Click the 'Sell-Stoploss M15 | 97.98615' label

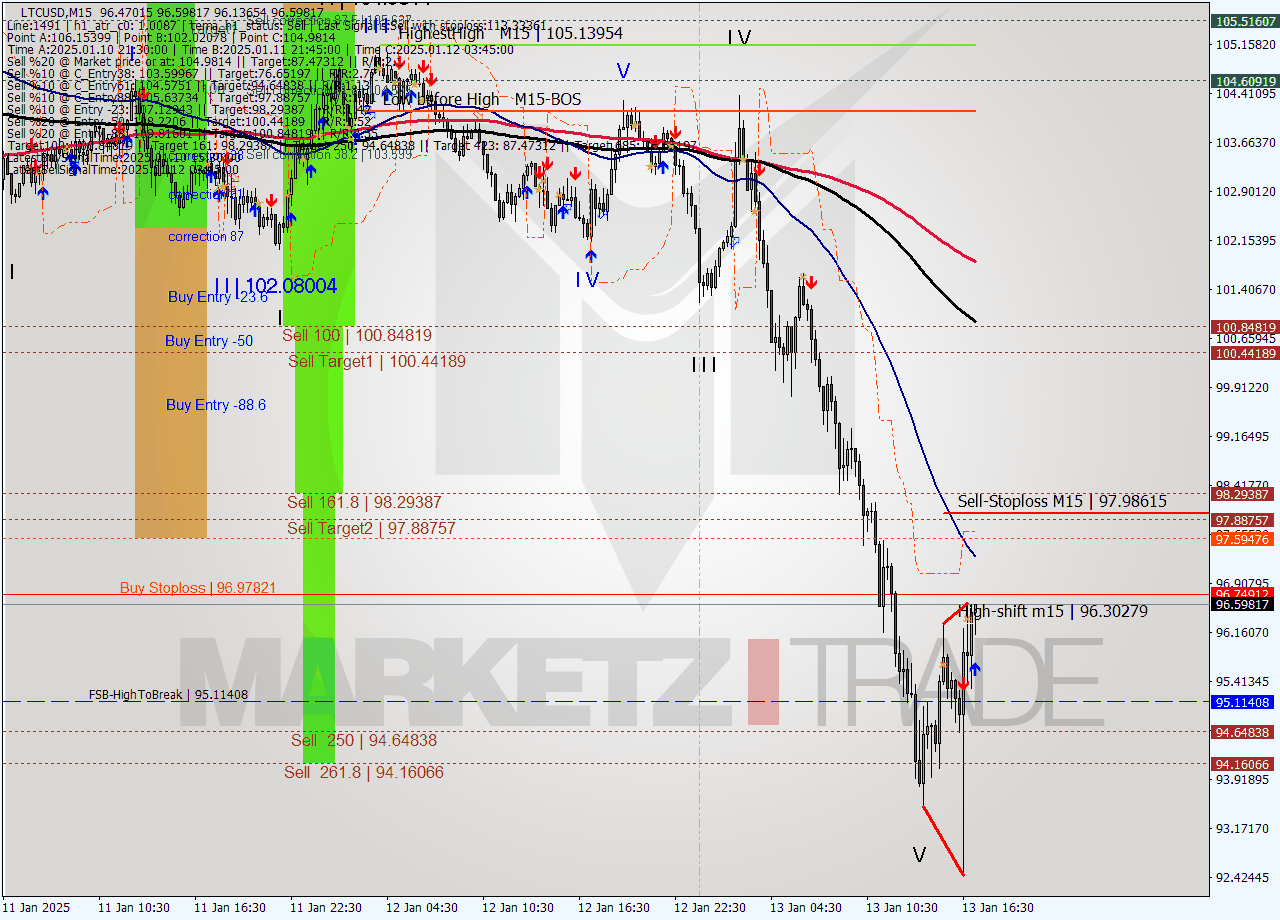pos(1062,501)
